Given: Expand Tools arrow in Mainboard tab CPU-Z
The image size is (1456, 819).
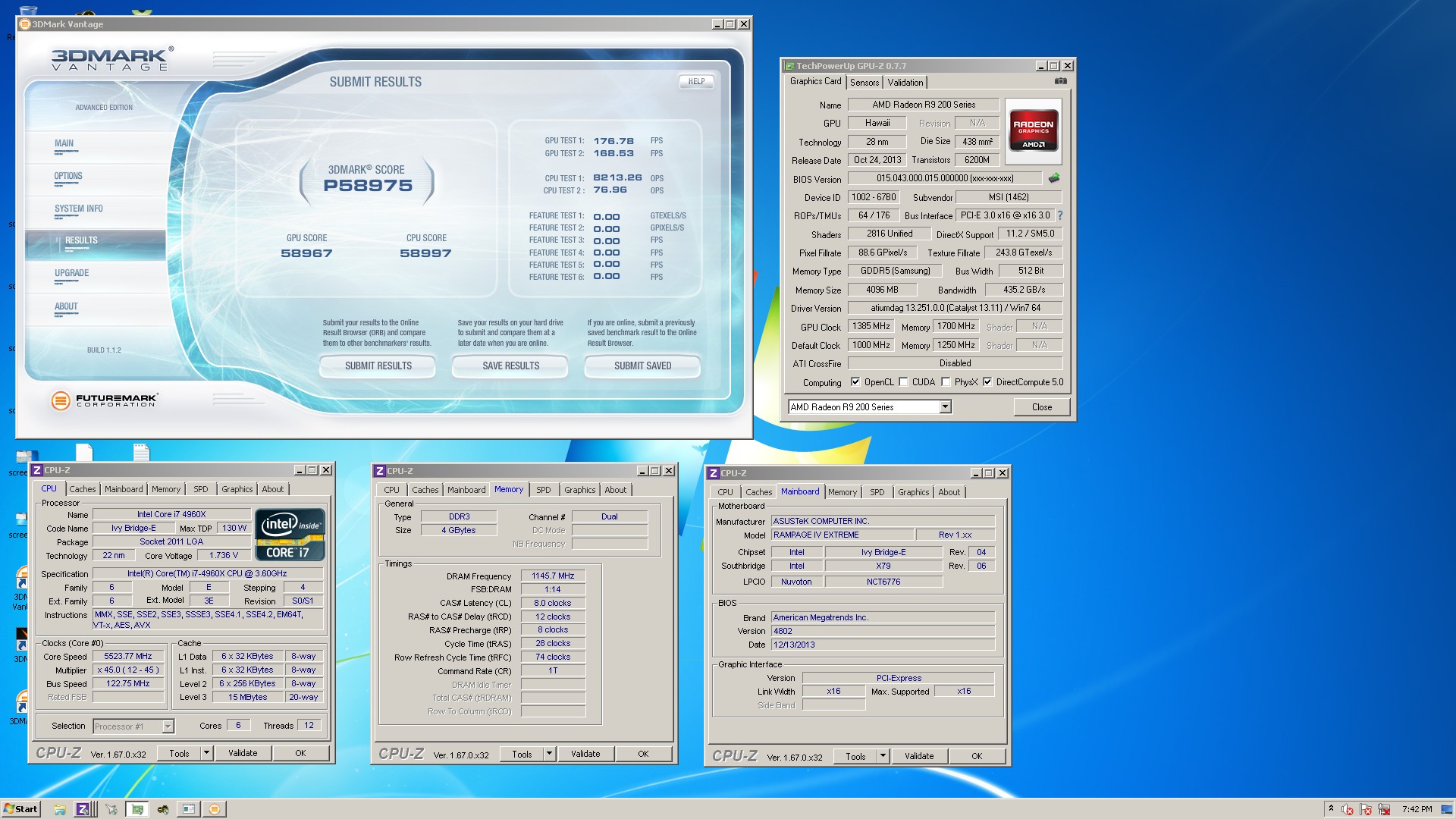Looking at the screenshot, I should tap(883, 756).
